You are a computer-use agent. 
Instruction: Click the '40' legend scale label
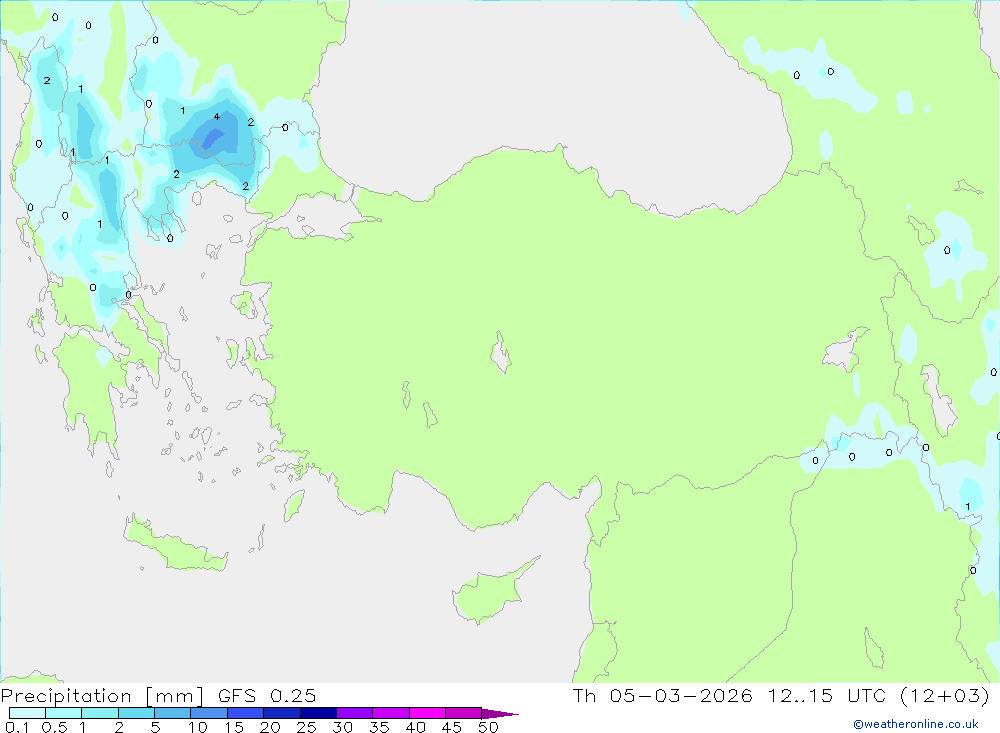tap(416, 727)
